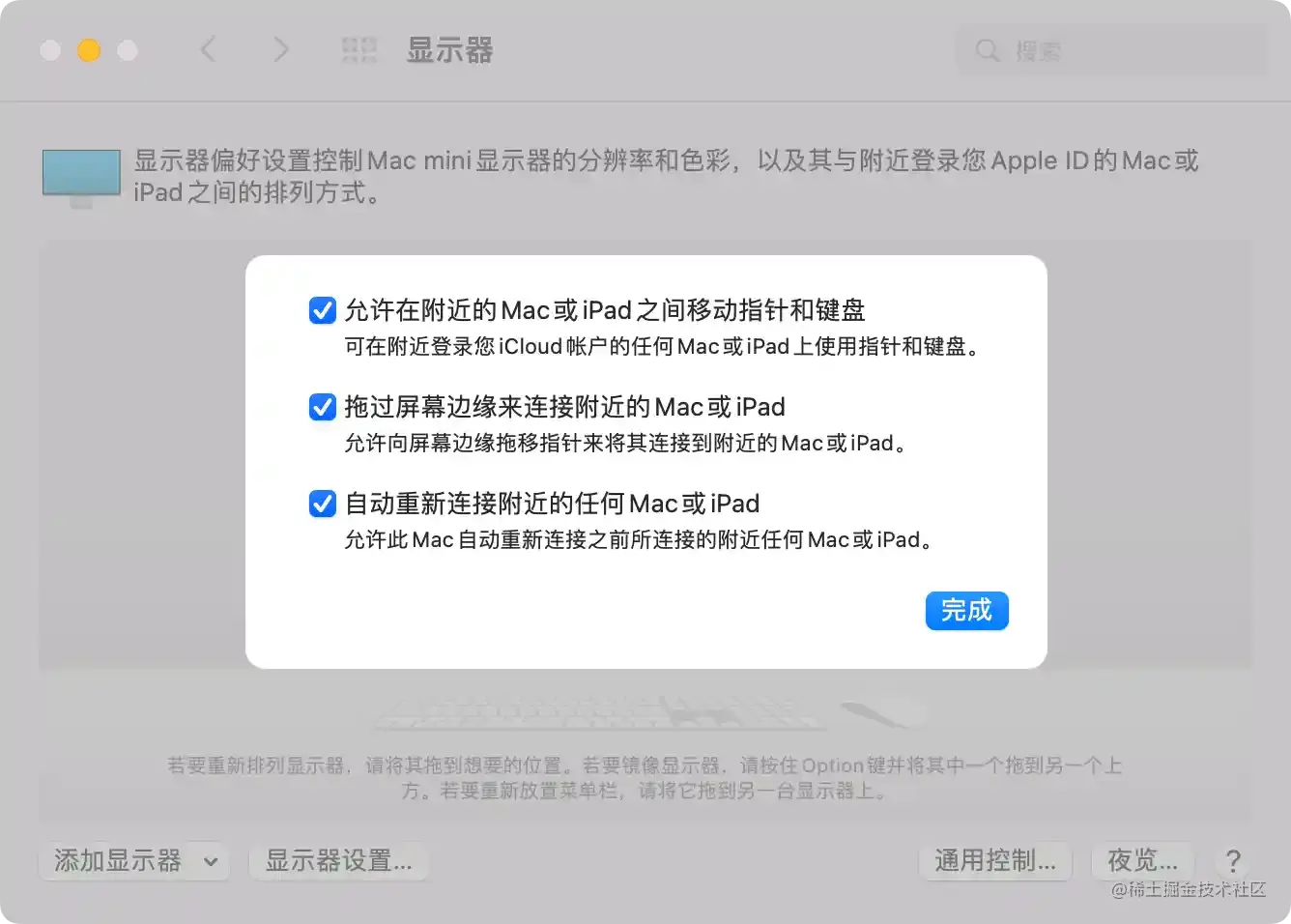Toggle 拖过屏幕边缘来连接附近的Mac或iPad checkbox
Viewport: 1291px width, 924px height.
pos(323,407)
